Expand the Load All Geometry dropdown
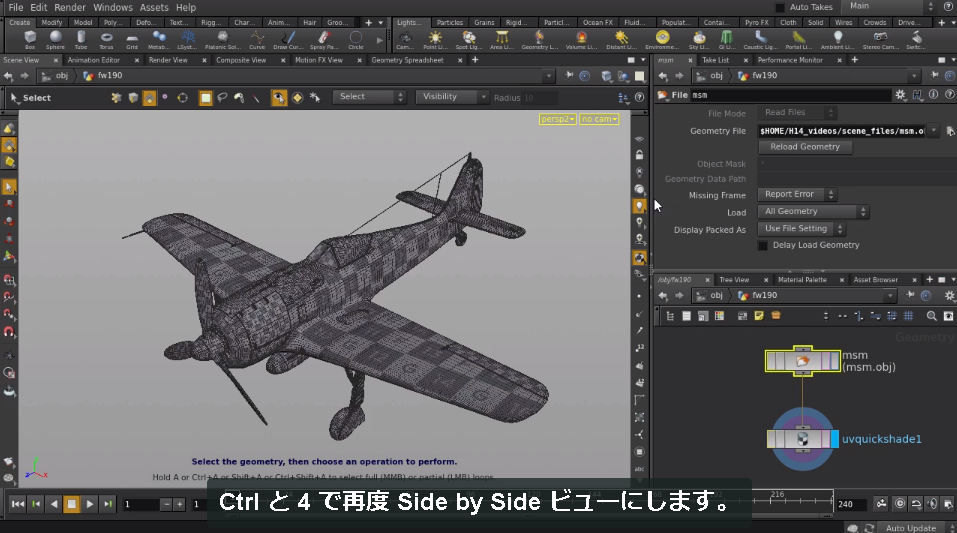 813,211
